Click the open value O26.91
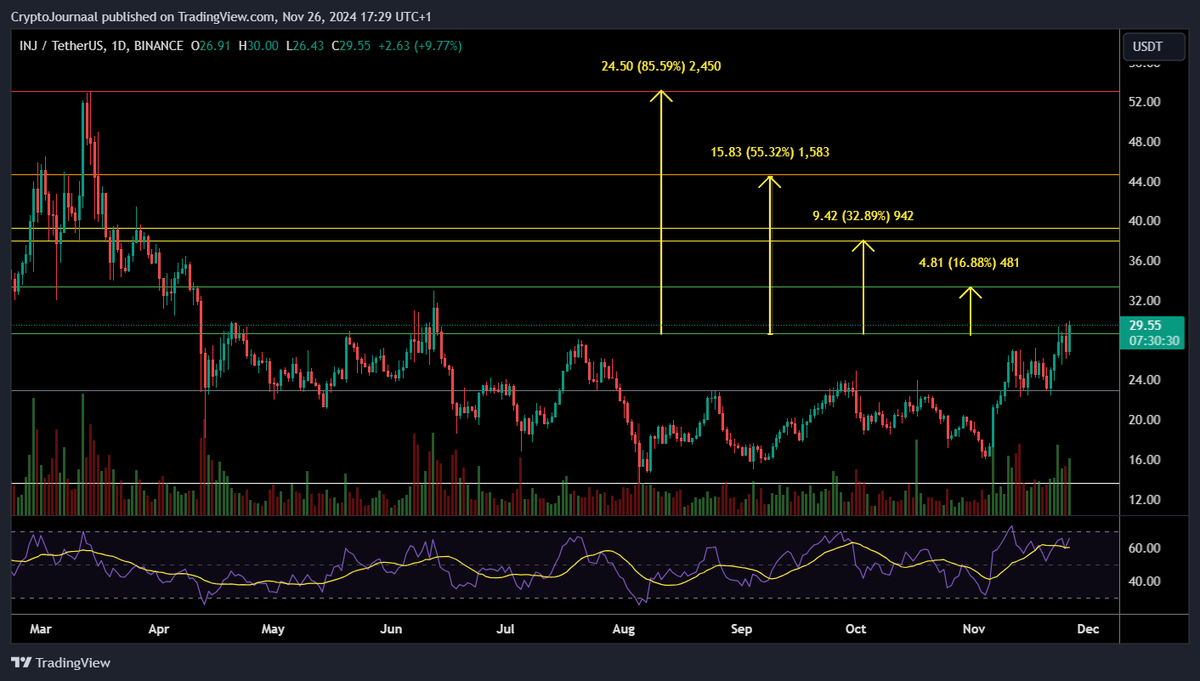1200x681 pixels. click(211, 46)
